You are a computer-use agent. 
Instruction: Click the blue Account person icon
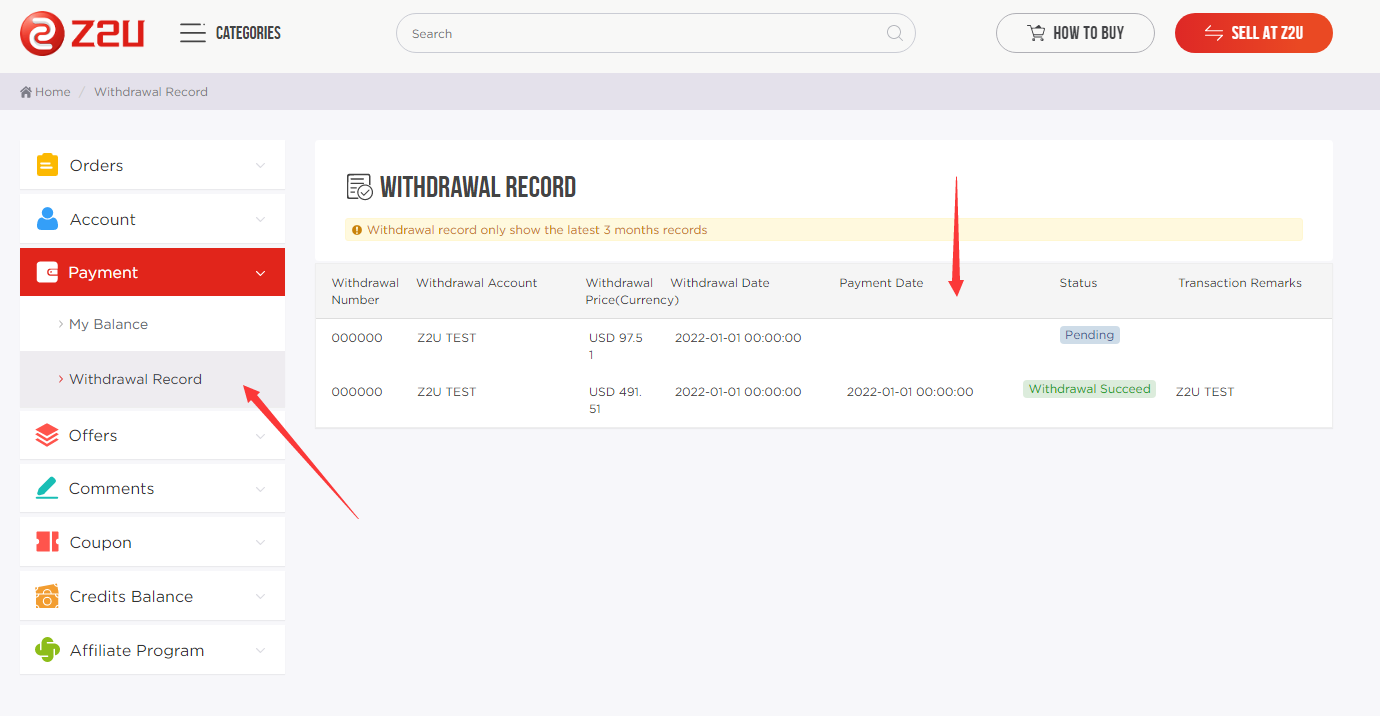tap(47, 219)
